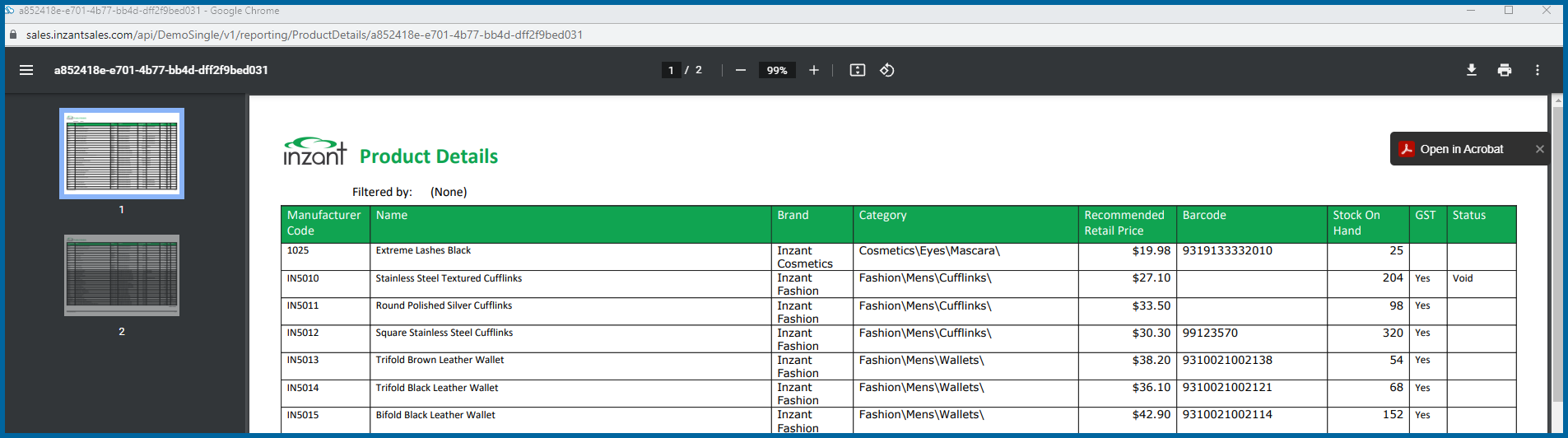The width and height of the screenshot is (1568, 438).
Task: Dismiss the Open in Acrobat prompt
Action: pyautogui.click(x=1539, y=149)
